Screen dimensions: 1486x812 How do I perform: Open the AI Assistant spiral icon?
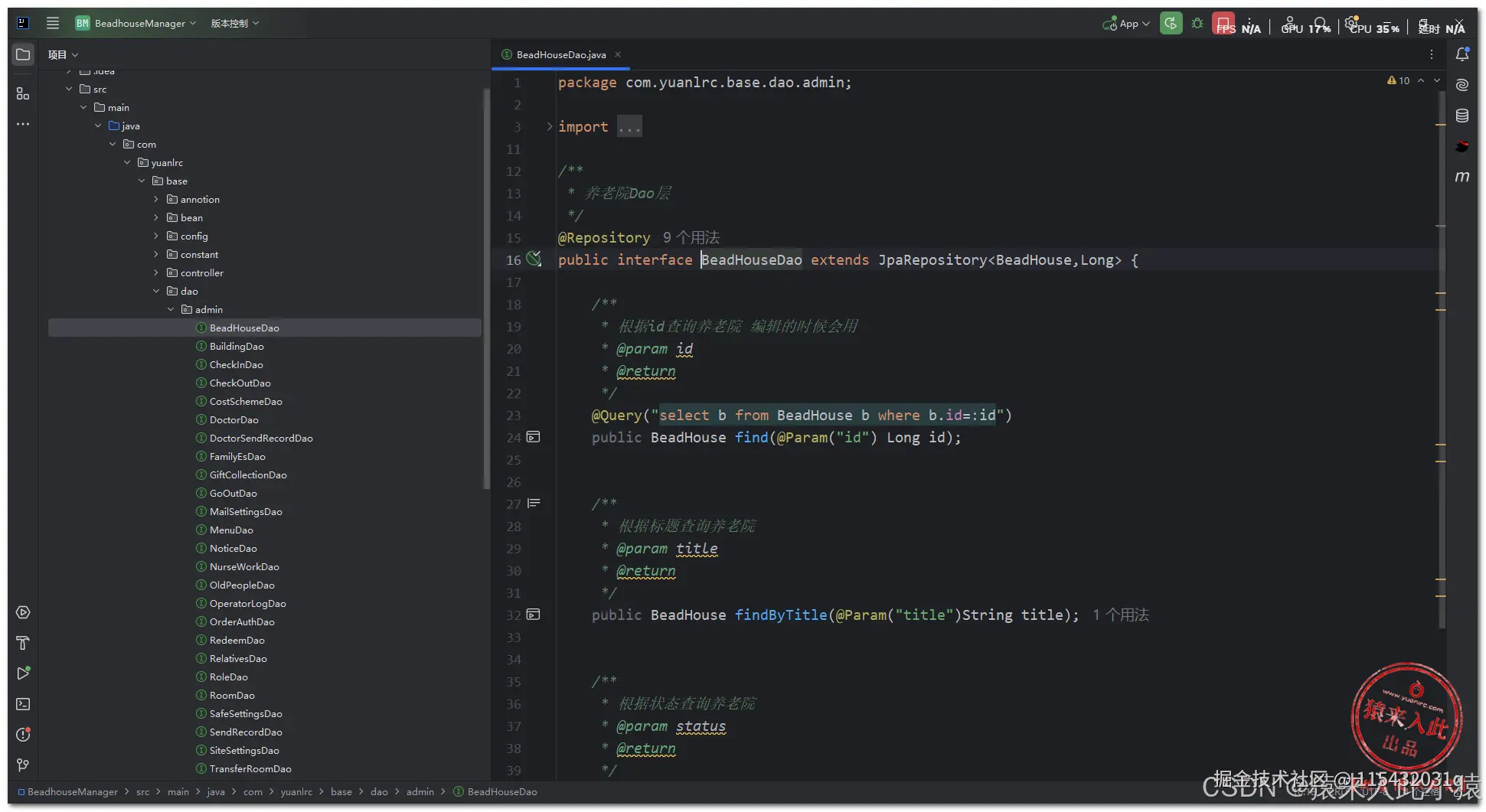(x=1462, y=85)
